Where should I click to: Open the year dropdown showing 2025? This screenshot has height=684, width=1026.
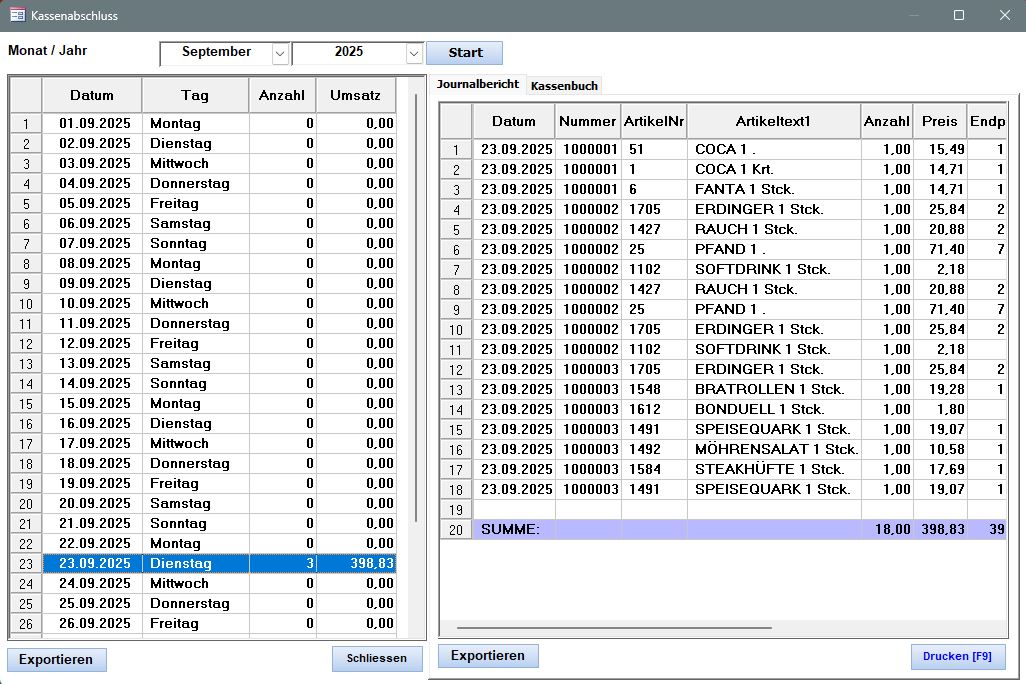click(414, 53)
